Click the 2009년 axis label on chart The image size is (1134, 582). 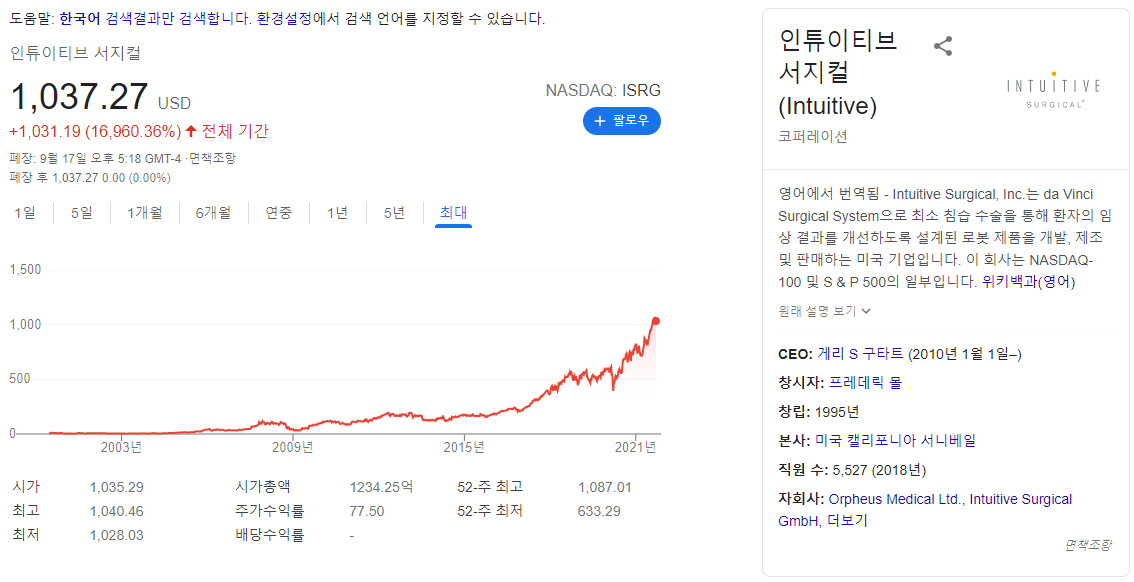point(294,448)
